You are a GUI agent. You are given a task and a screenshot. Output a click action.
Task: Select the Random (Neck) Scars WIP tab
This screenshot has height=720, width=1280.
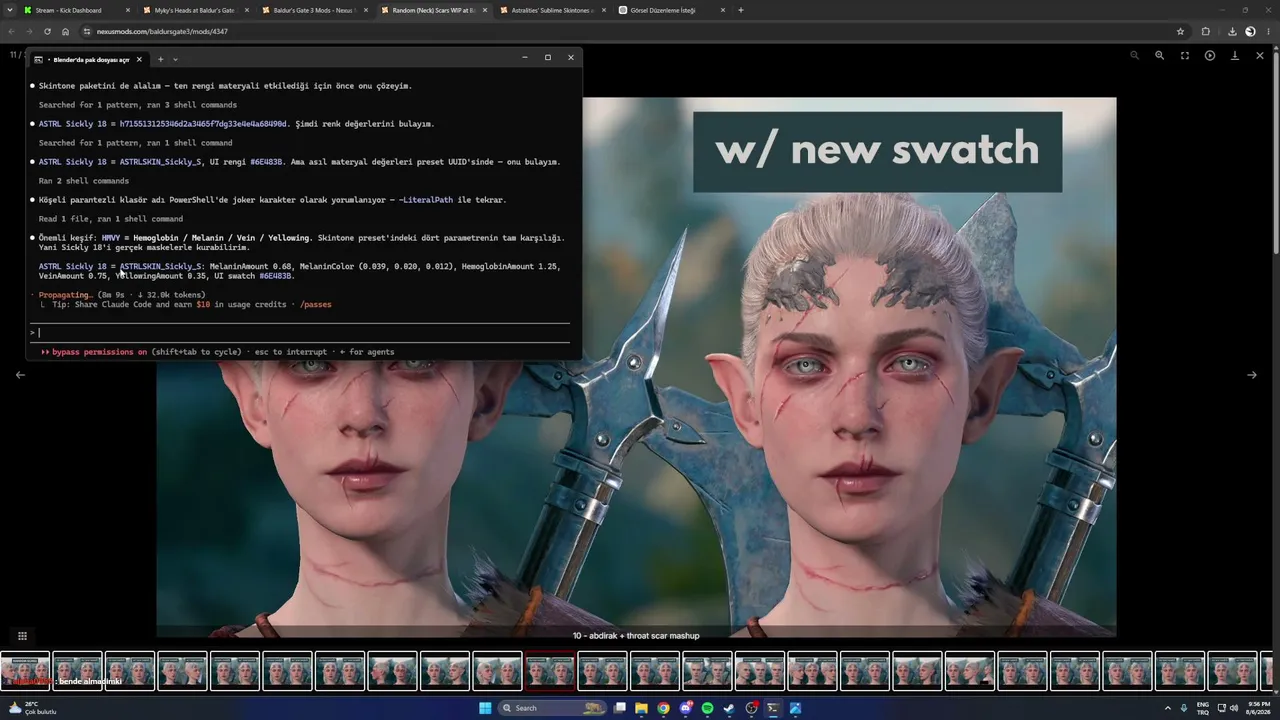[433, 10]
